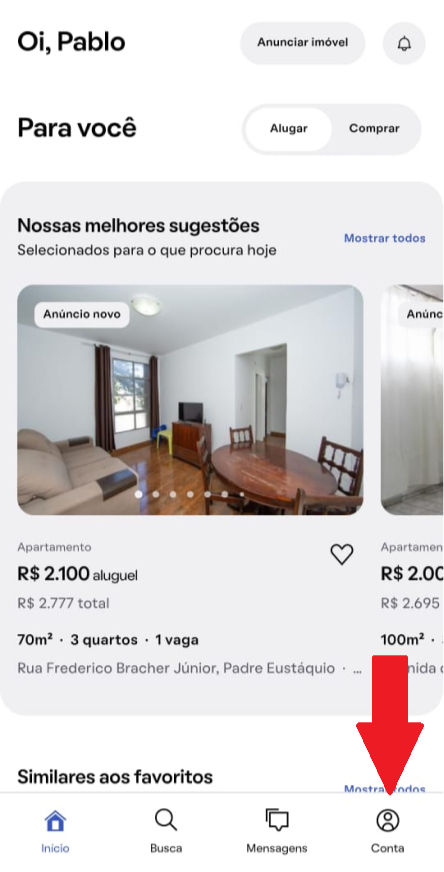Switch to the Comprar option
This screenshot has width=444, height=872.
pyautogui.click(x=374, y=128)
